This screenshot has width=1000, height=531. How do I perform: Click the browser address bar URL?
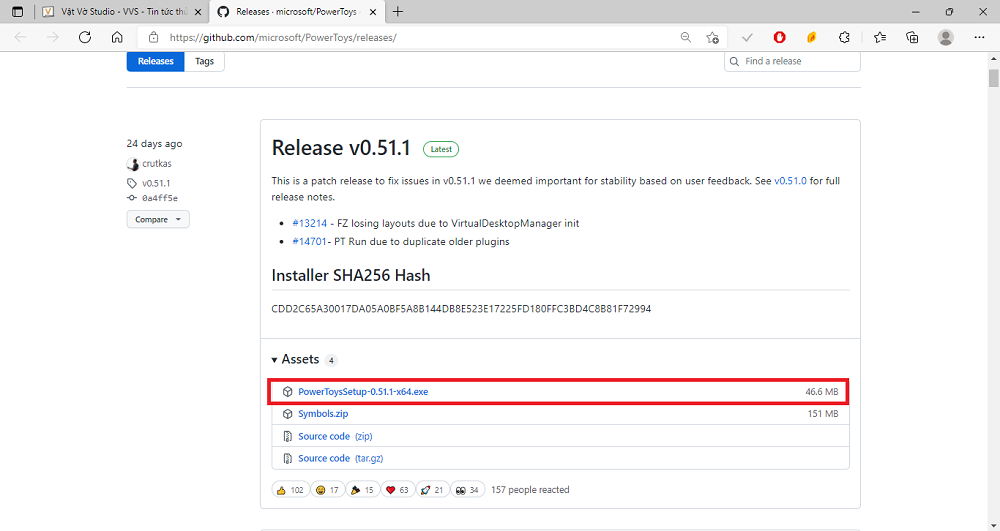[x=283, y=38]
